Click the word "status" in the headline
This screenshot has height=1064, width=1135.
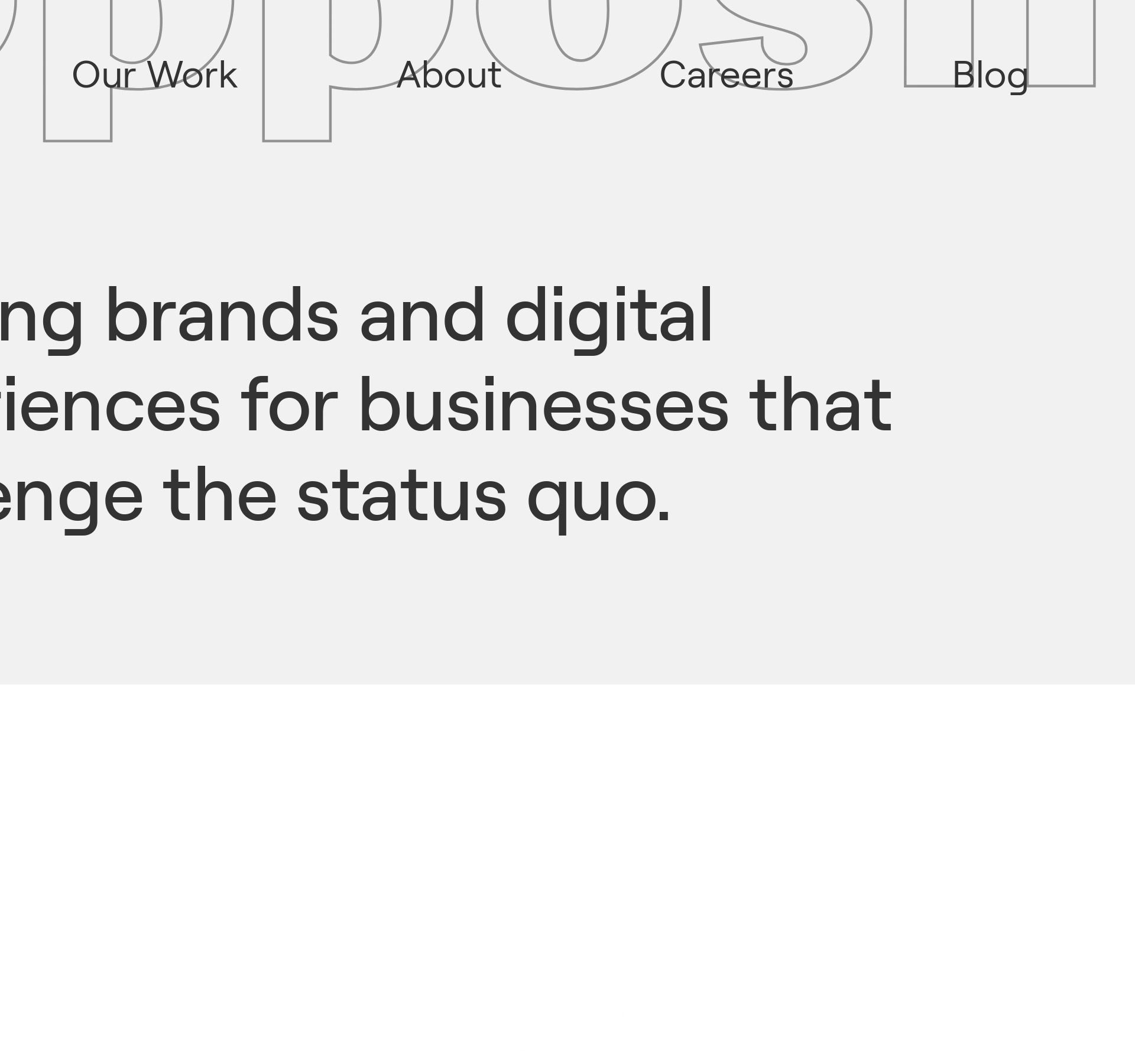(401, 496)
